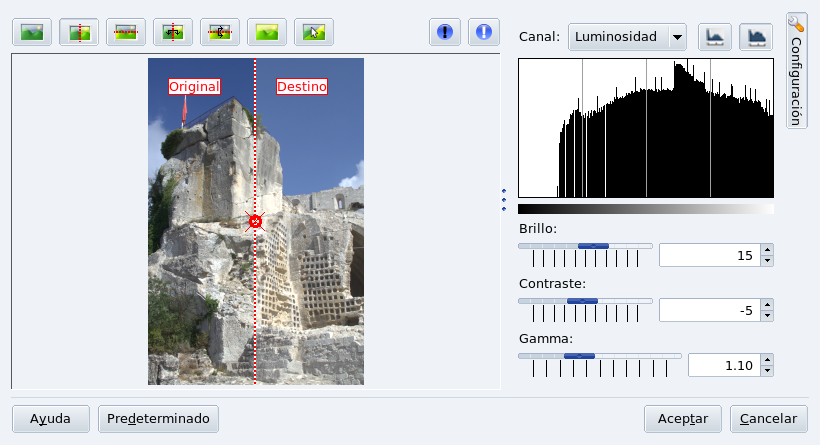Open the Canal Luminosidad dropdown
Image resolution: width=820 pixels, height=445 pixels.
627,37
